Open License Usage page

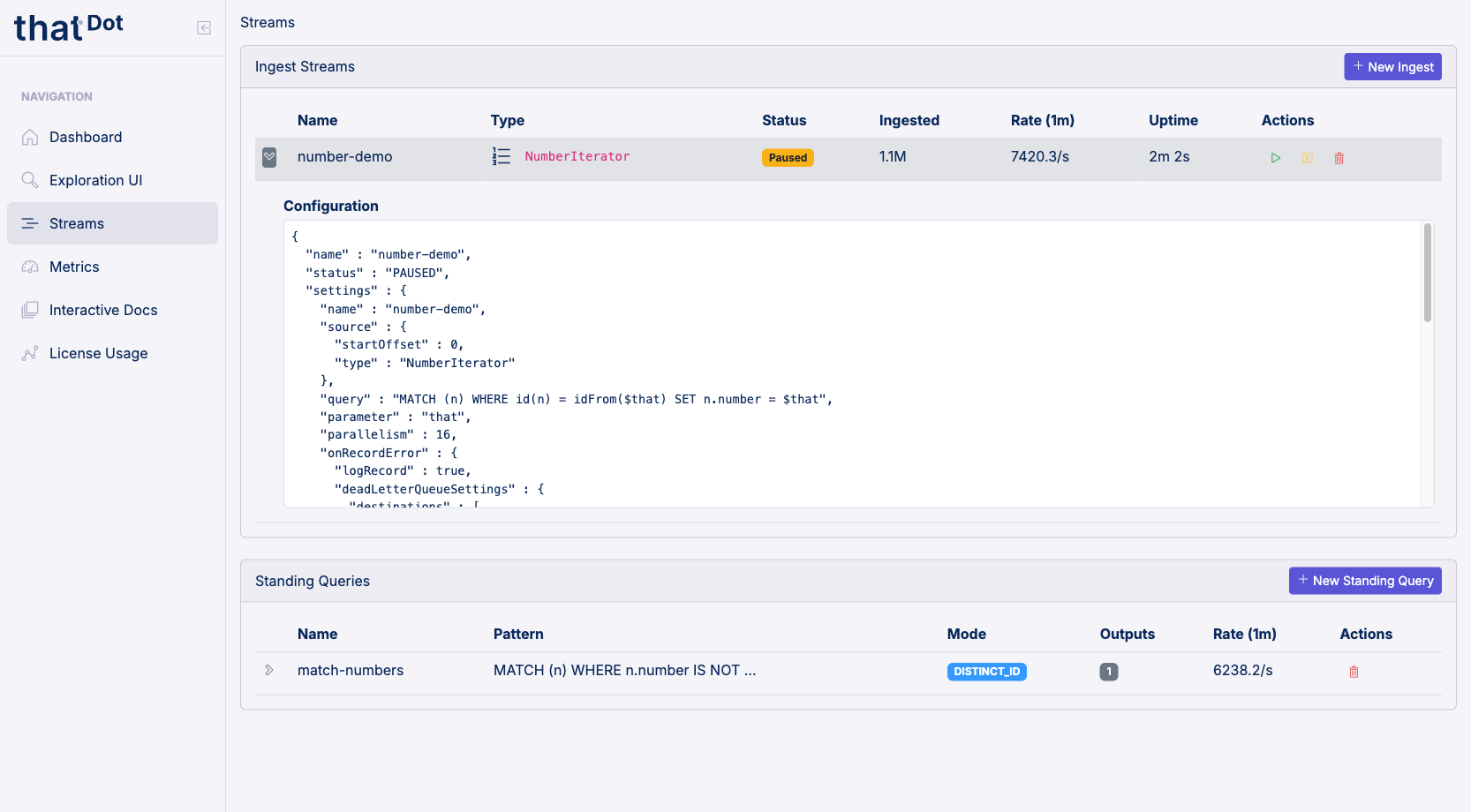(112, 353)
